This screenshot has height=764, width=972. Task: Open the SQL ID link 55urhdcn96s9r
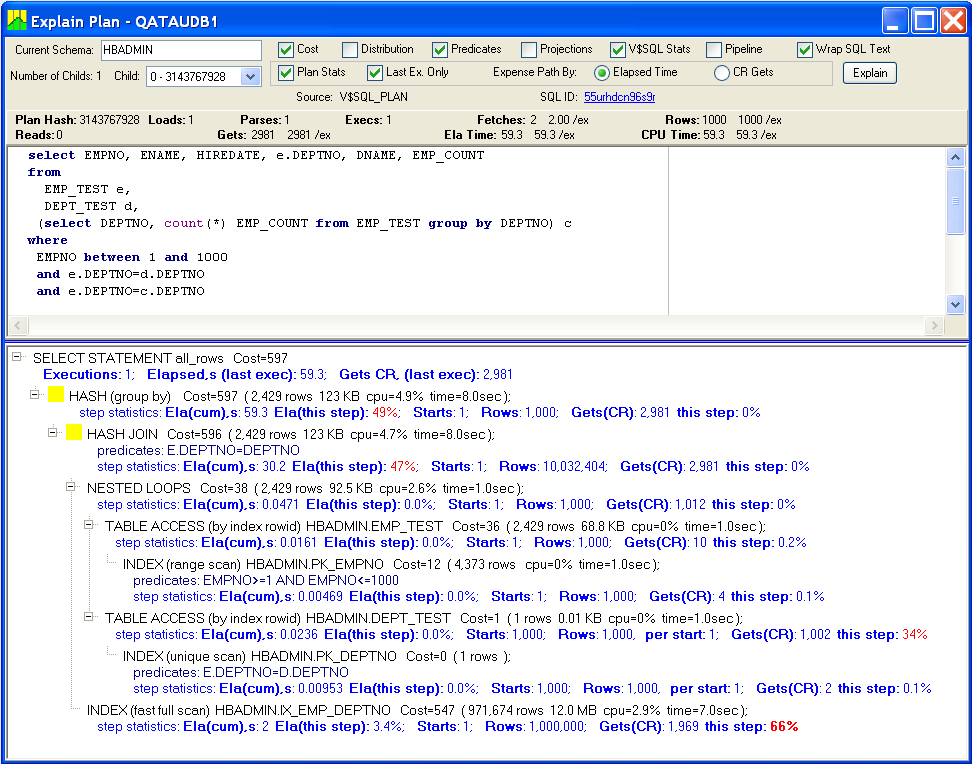coord(619,97)
